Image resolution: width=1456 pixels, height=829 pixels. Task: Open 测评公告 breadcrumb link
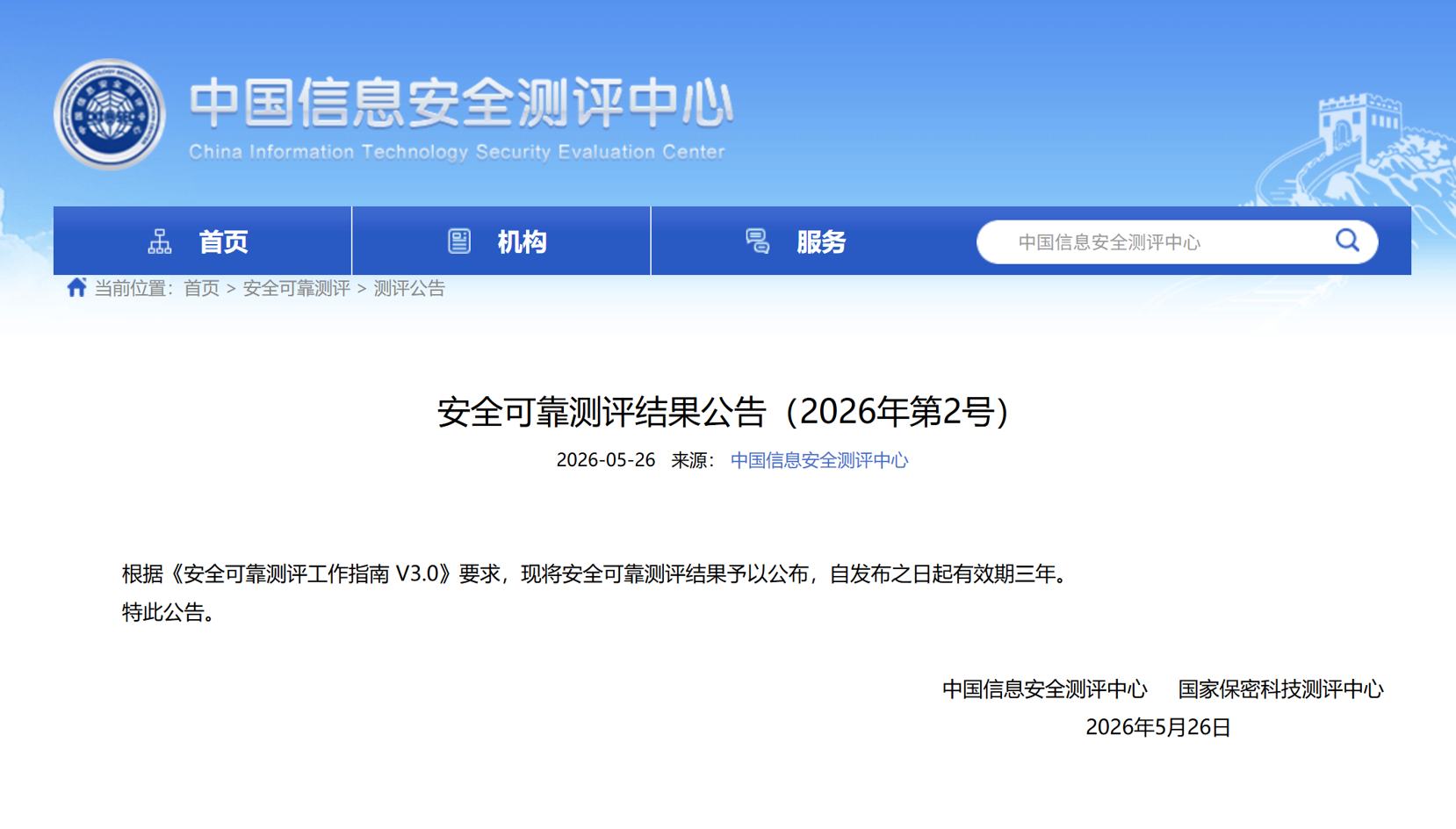tap(409, 289)
